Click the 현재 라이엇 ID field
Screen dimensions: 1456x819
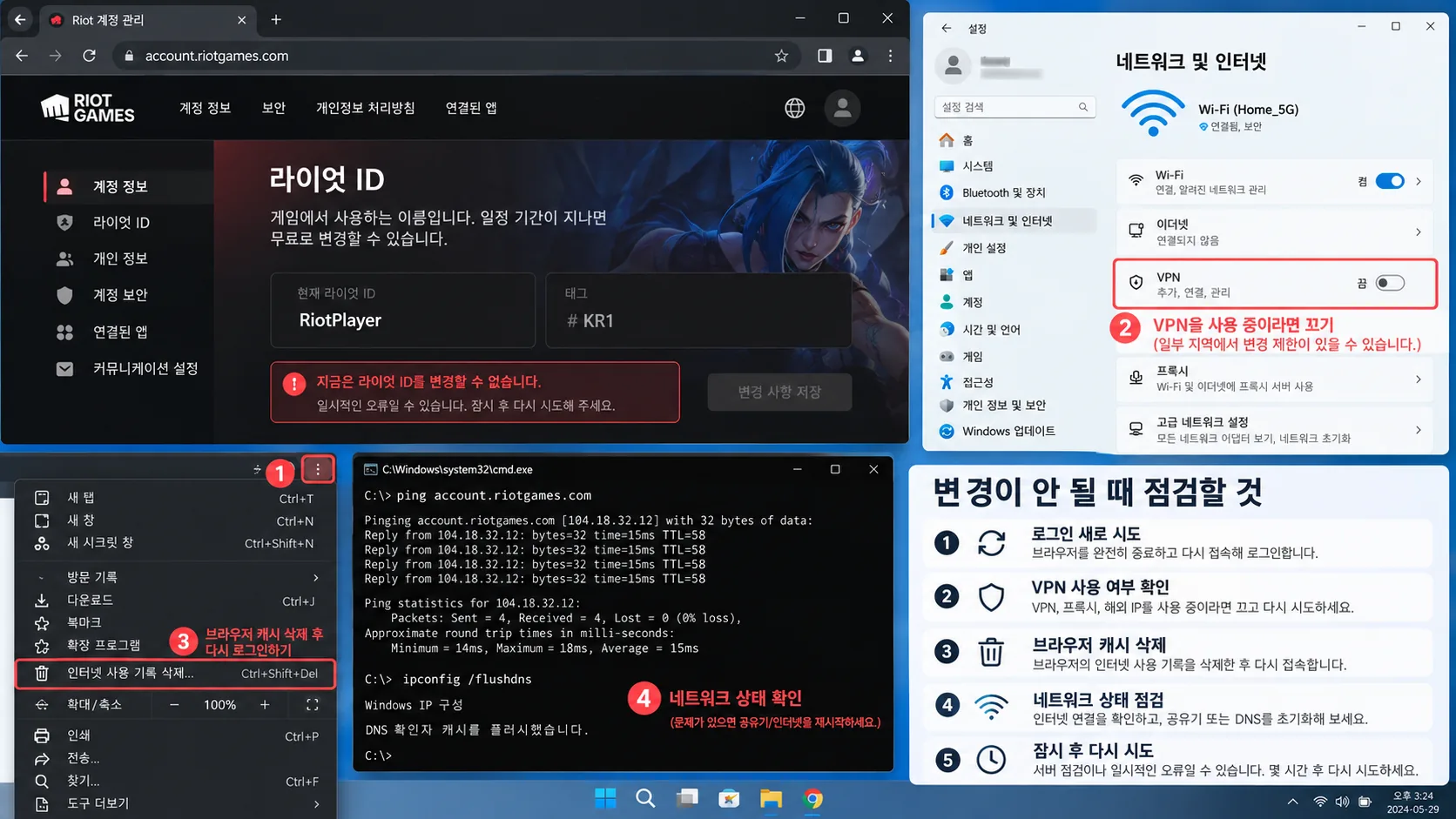point(402,310)
